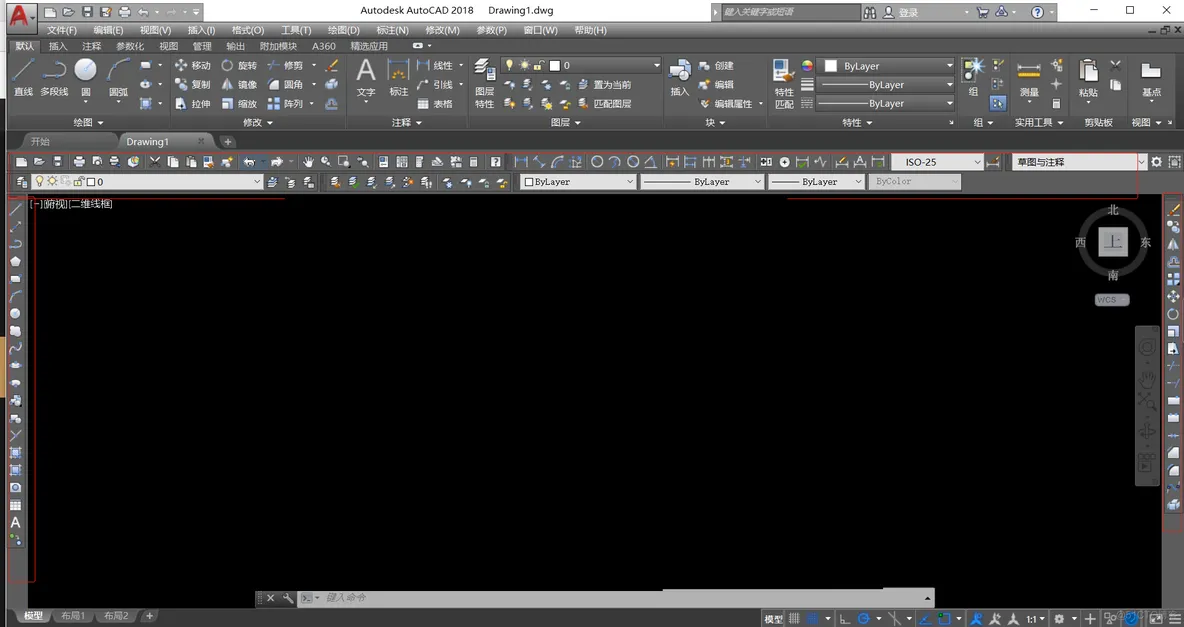Click the pan hand icon in standard toolbar

(308, 162)
